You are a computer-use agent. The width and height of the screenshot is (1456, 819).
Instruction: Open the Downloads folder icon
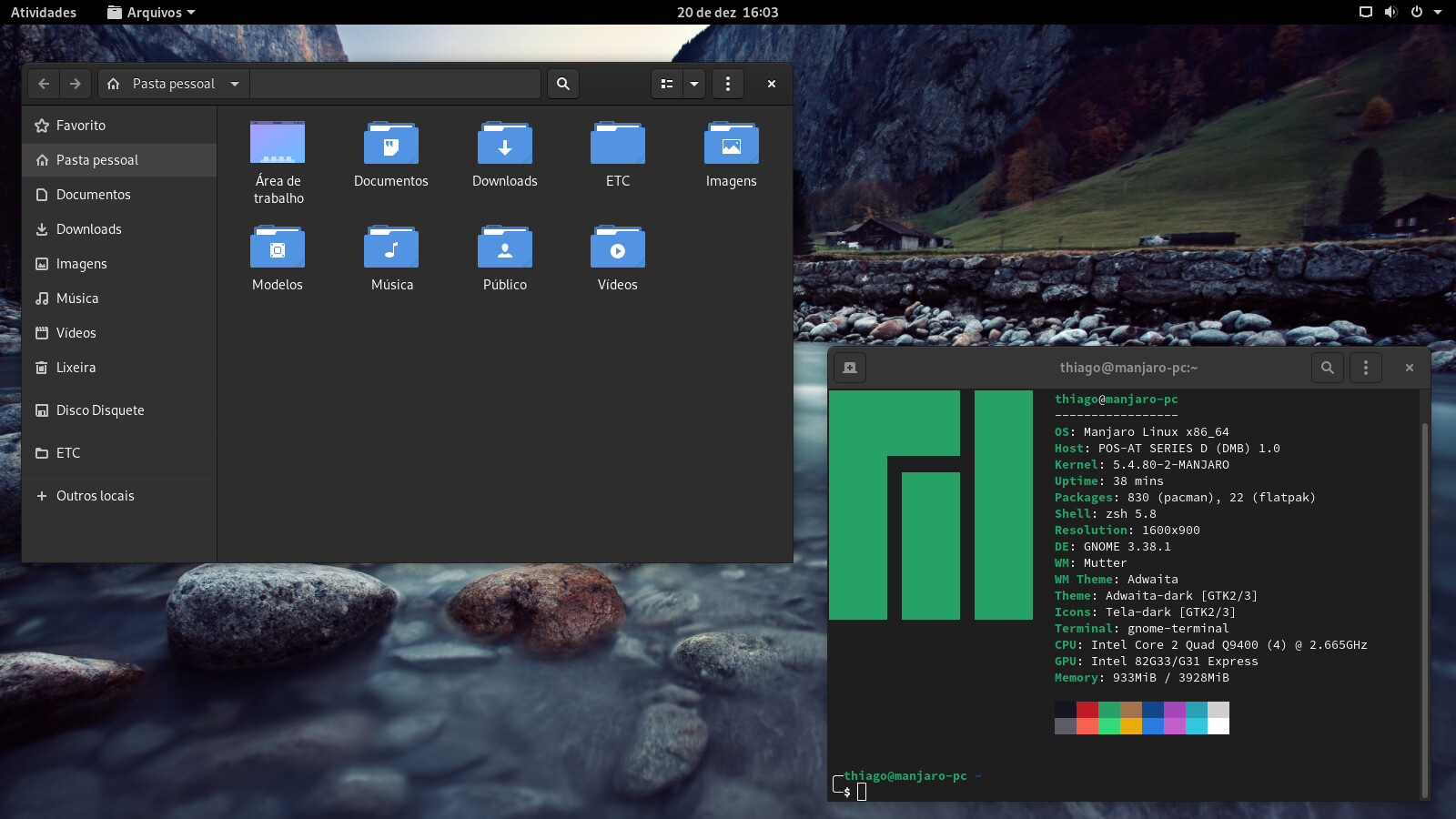(x=505, y=145)
